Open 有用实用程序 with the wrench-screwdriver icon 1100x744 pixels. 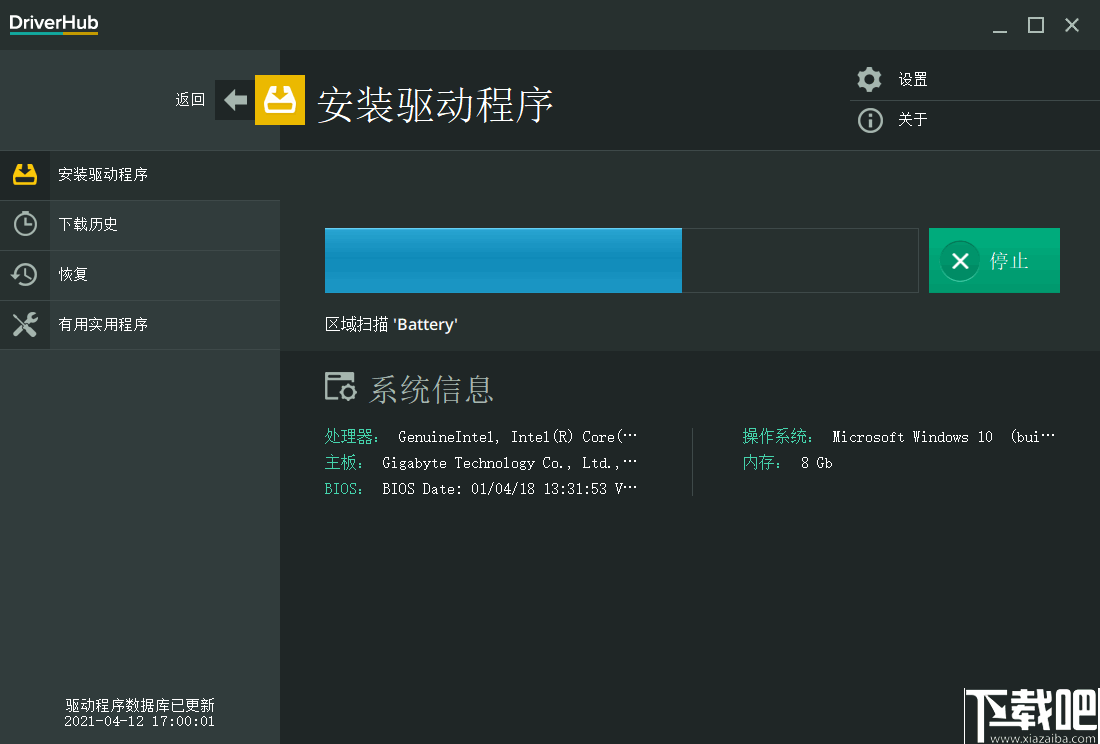tap(24, 324)
